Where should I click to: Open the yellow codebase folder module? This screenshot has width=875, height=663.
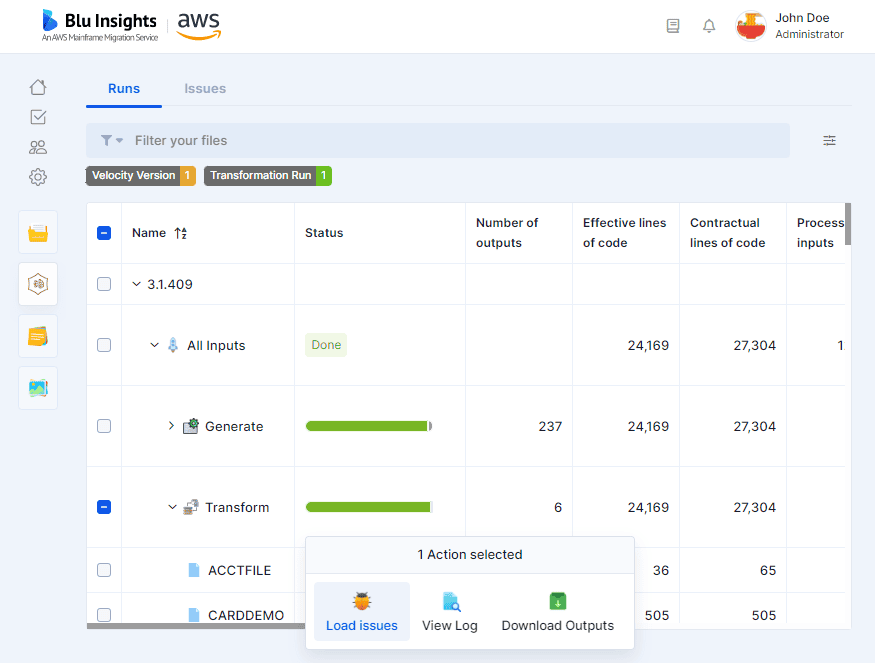coord(38,232)
